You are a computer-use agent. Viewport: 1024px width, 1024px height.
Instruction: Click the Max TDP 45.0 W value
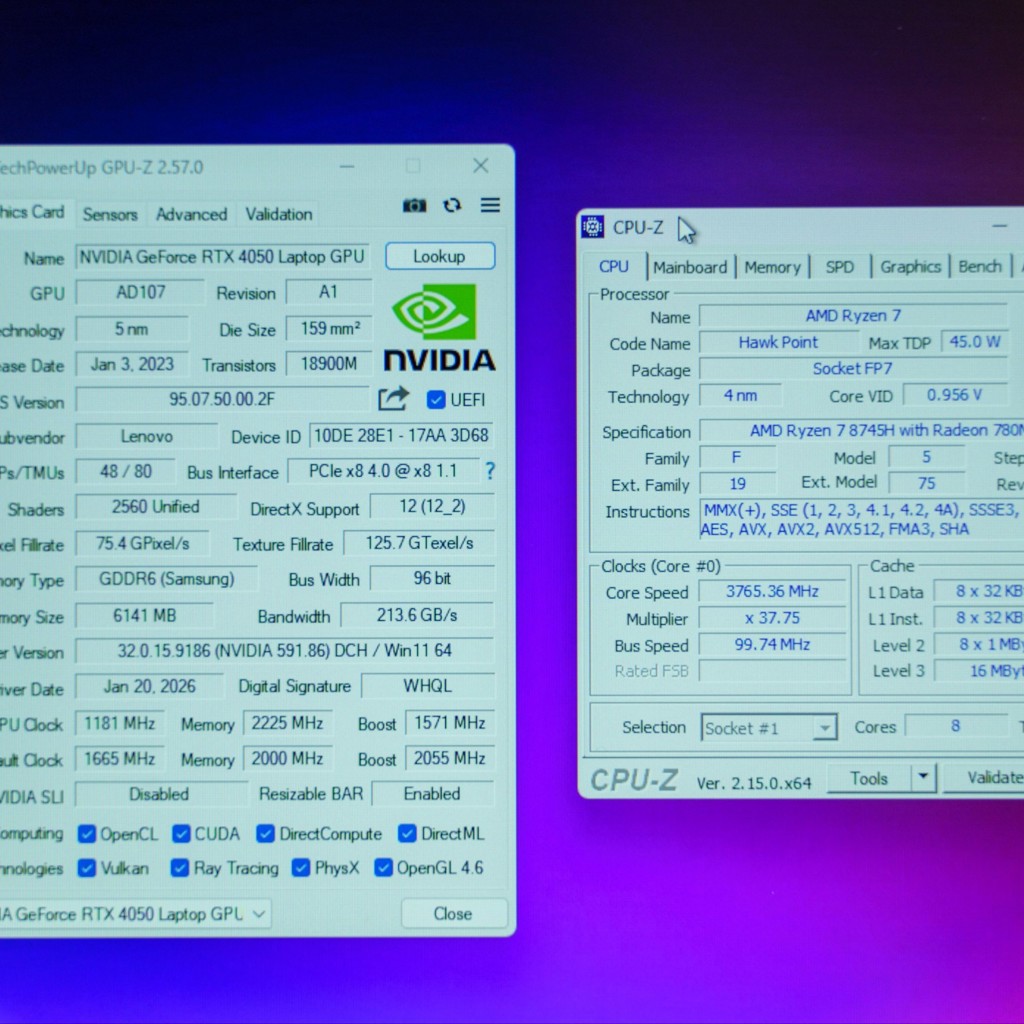(x=975, y=342)
